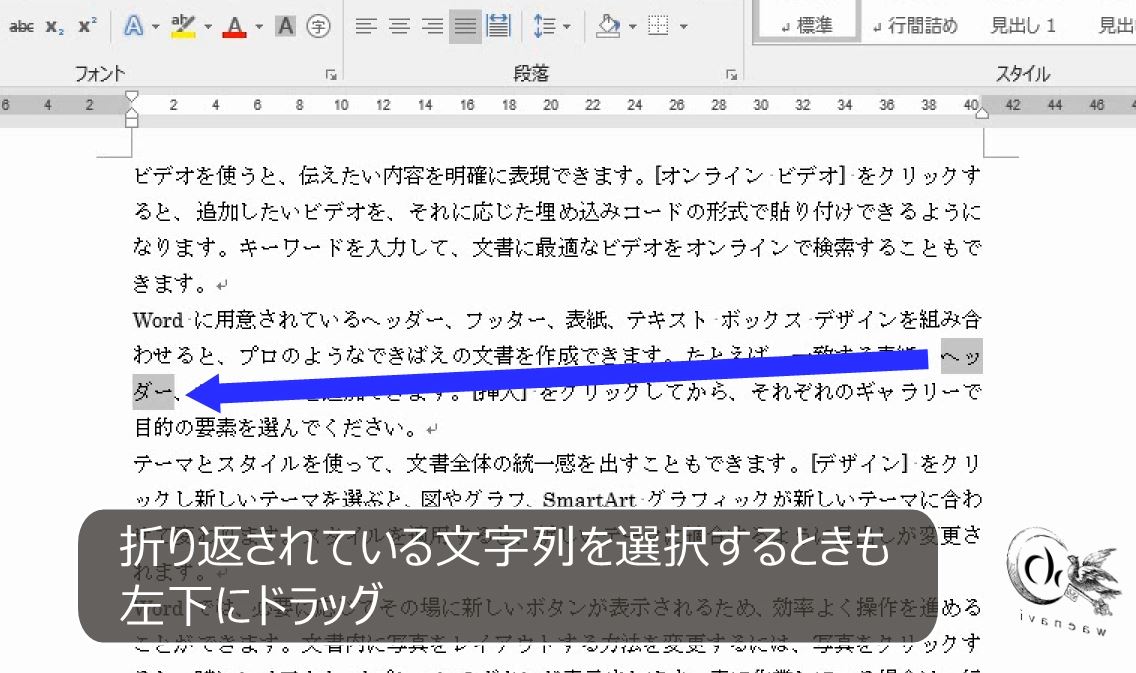Click the first line indent marker on ruler

pos(131,96)
